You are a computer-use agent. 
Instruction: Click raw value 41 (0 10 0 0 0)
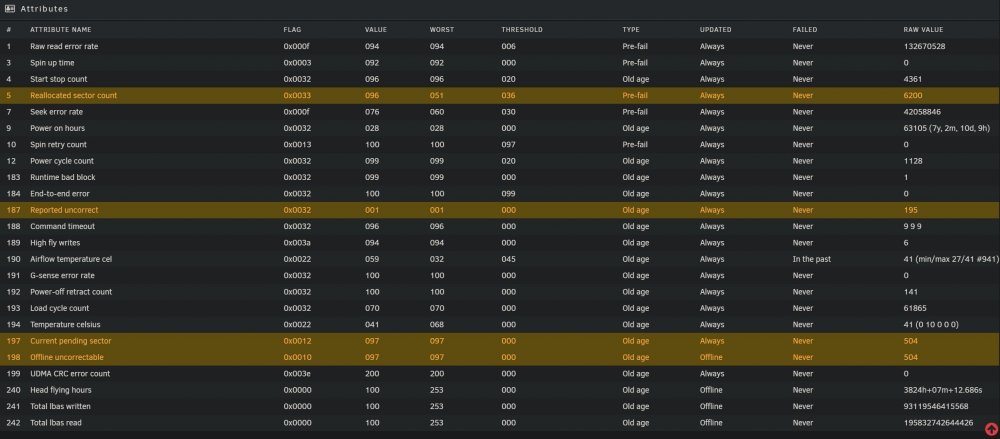(x=931, y=324)
